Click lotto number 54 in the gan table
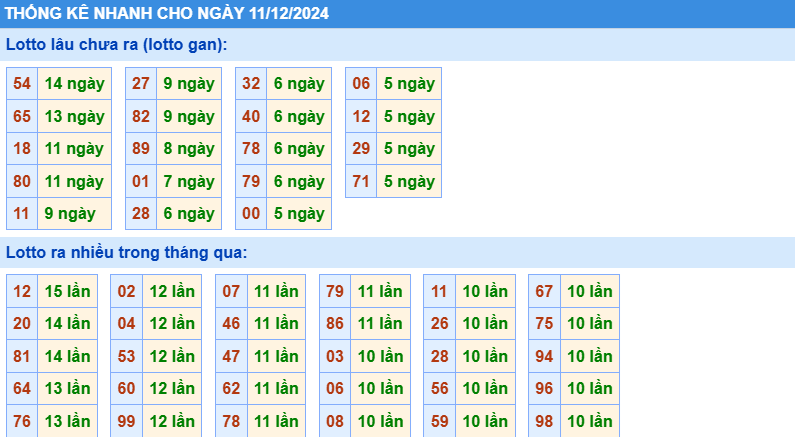 point(22,84)
